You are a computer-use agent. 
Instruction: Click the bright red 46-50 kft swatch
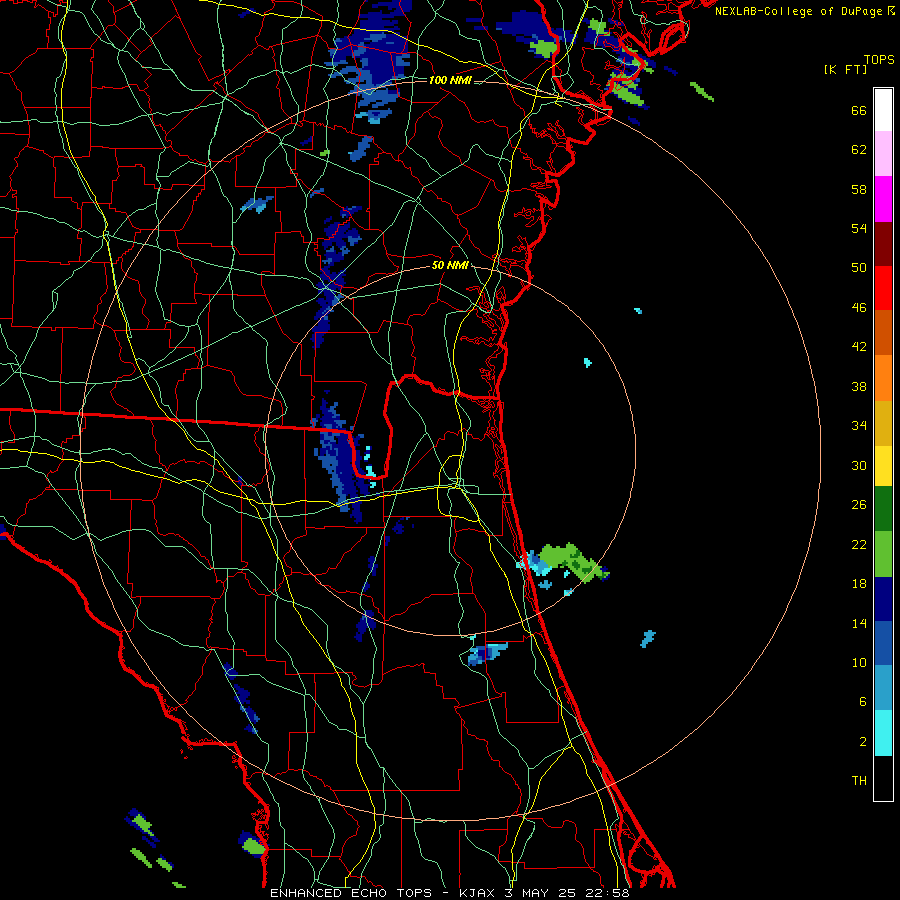pos(883,288)
